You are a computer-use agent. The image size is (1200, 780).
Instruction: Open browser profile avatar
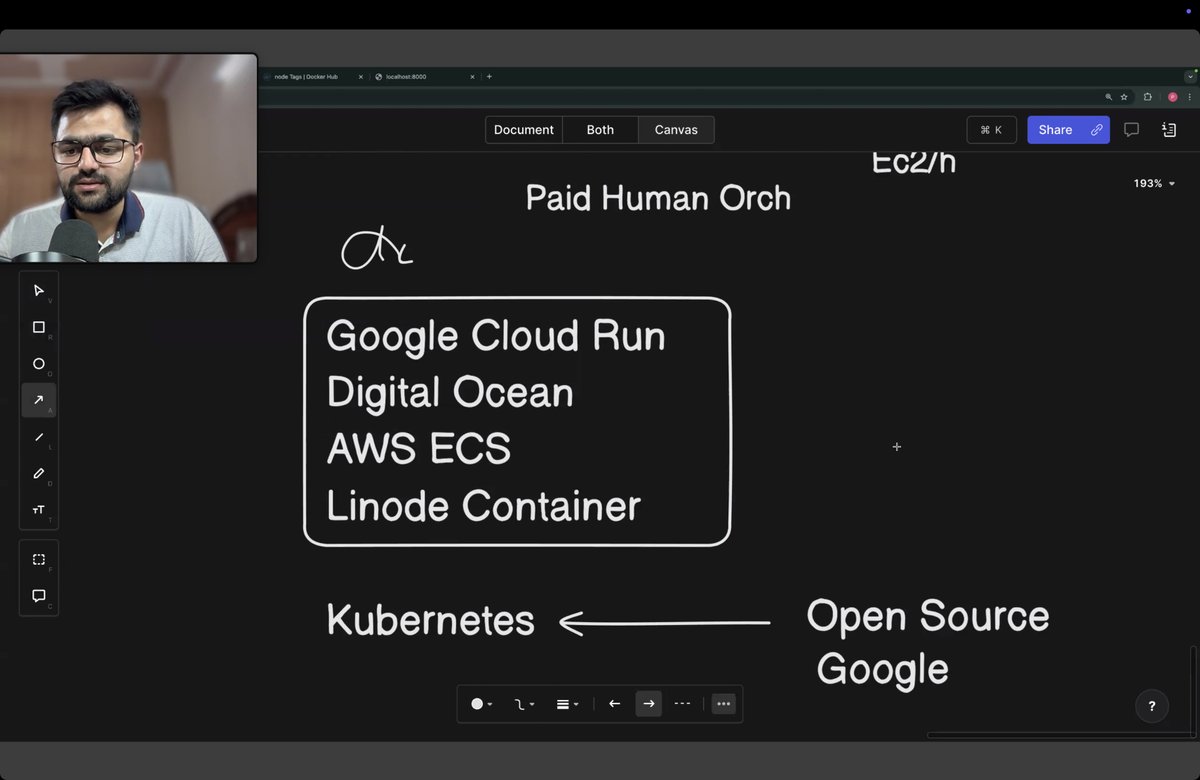(1173, 97)
